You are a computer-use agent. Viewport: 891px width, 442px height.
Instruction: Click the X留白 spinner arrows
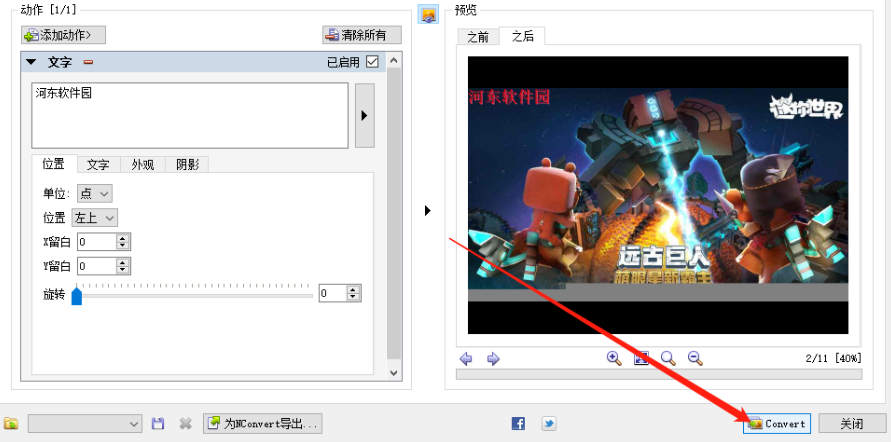point(123,241)
